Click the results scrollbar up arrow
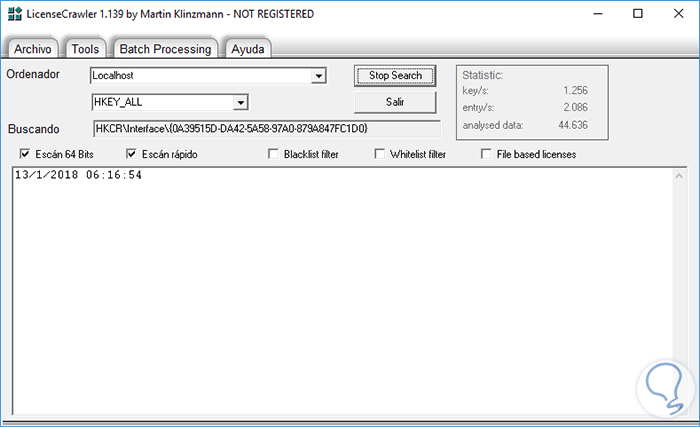Viewport: 700px width, 427px height. (679, 176)
